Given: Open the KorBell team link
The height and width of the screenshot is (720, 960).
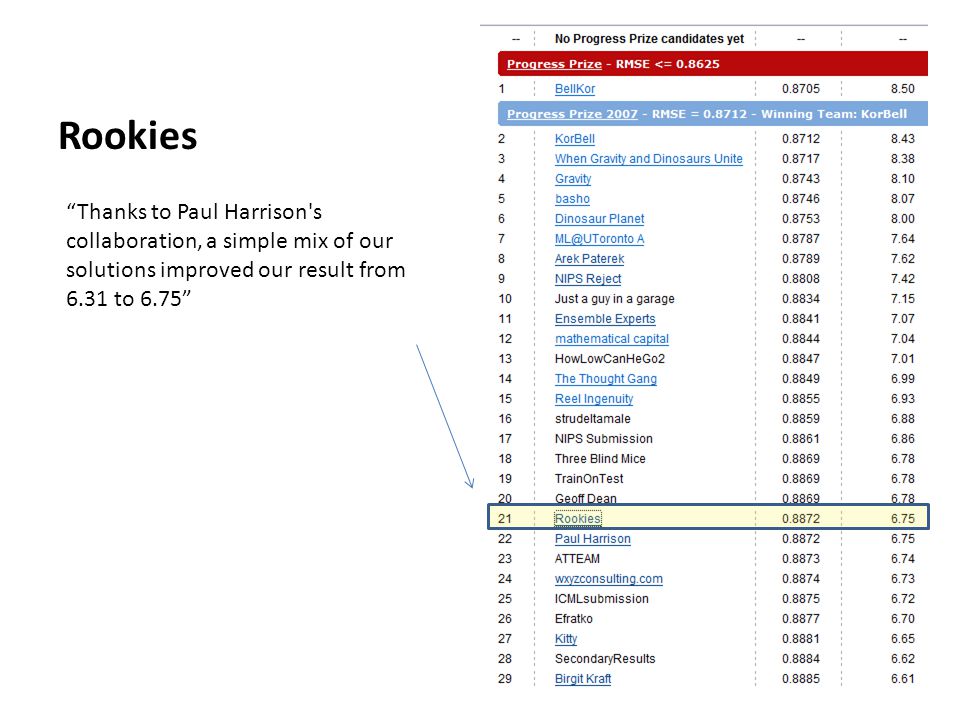Looking at the screenshot, I should click(x=574, y=139).
